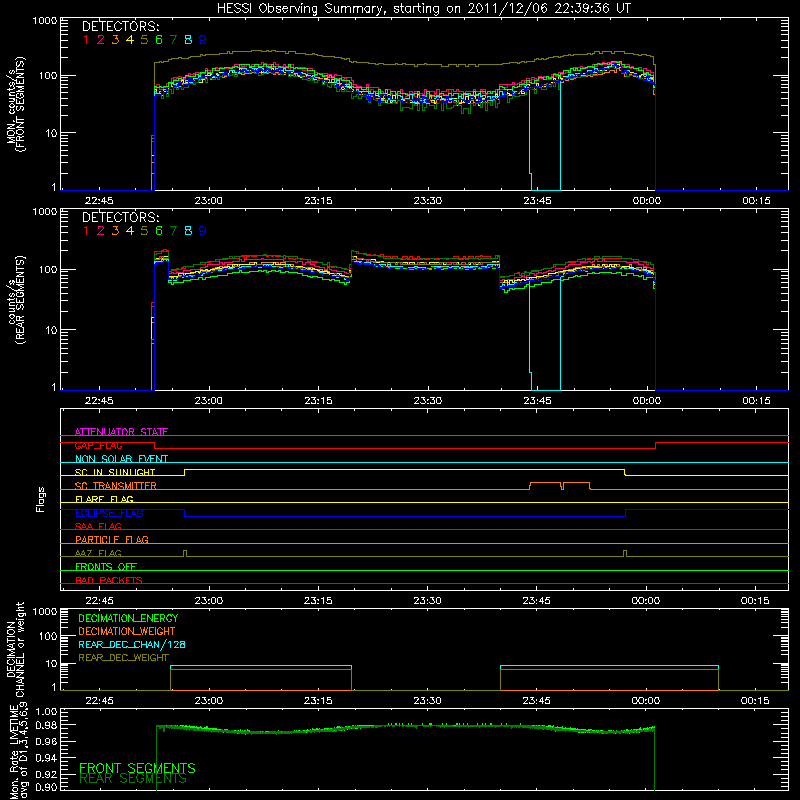Select blue detector 9 in the rear segments legend
Screen dimensions: 800x800
coord(203,231)
